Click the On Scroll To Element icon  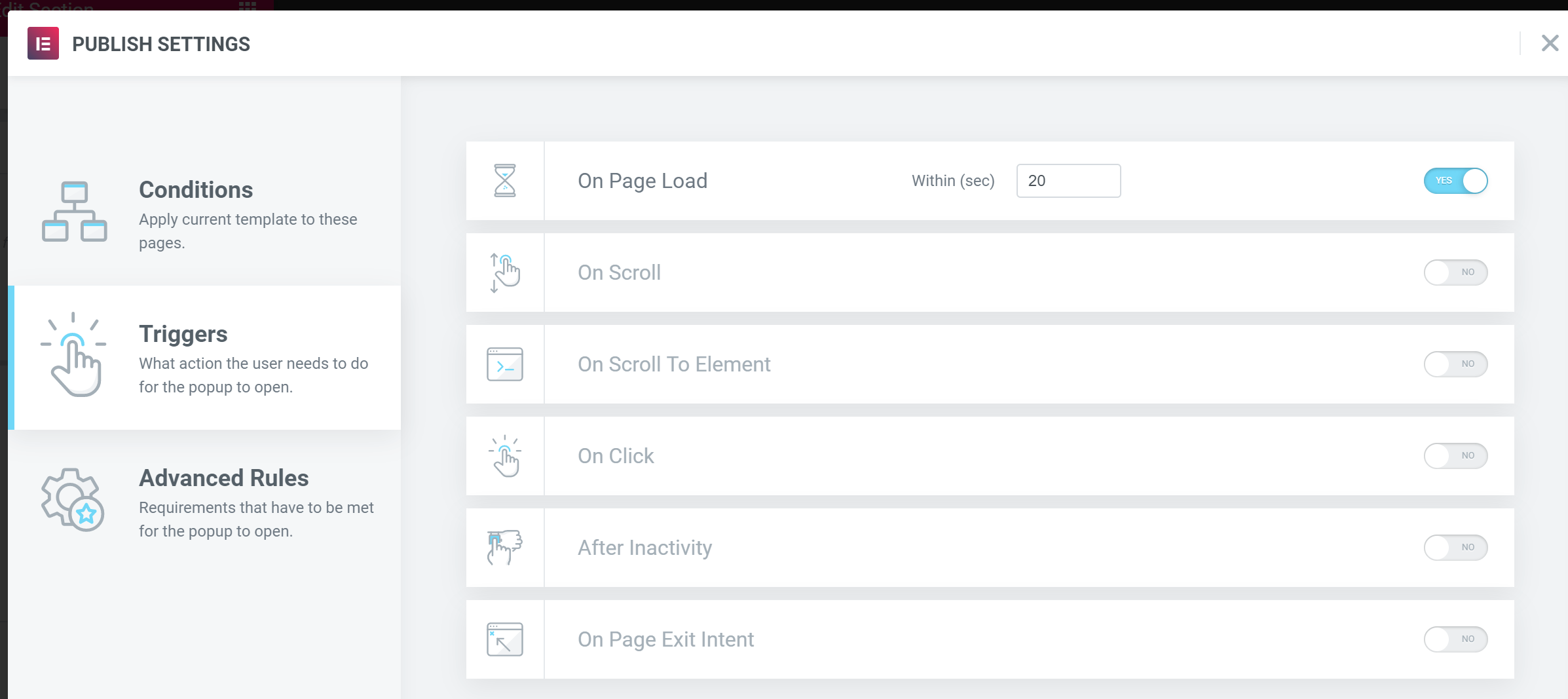(x=505, y=364)
